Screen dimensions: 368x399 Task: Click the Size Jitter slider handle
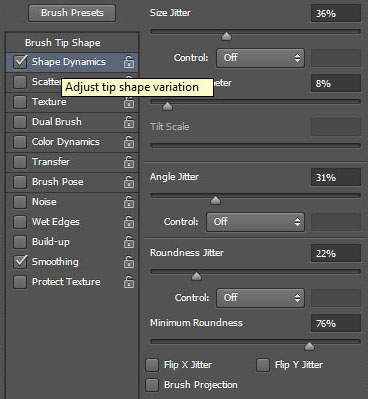[226, 36]
